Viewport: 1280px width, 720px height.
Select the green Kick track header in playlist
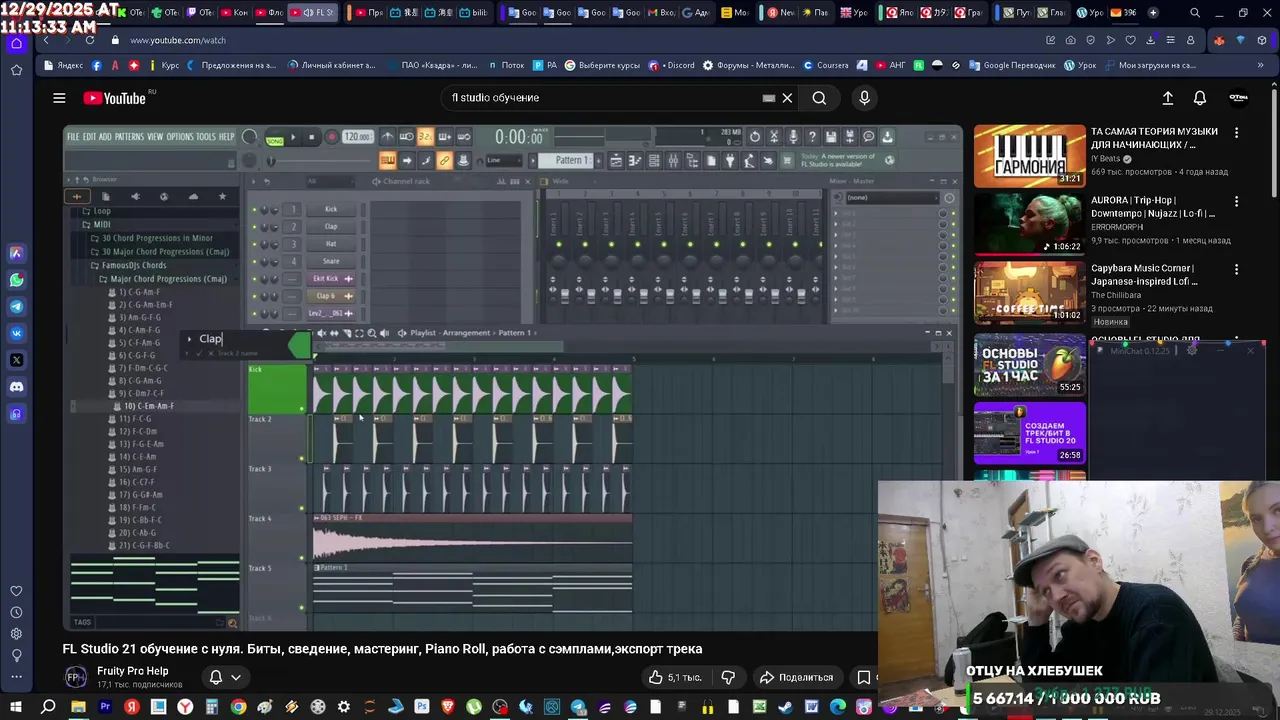click(277, 389)
